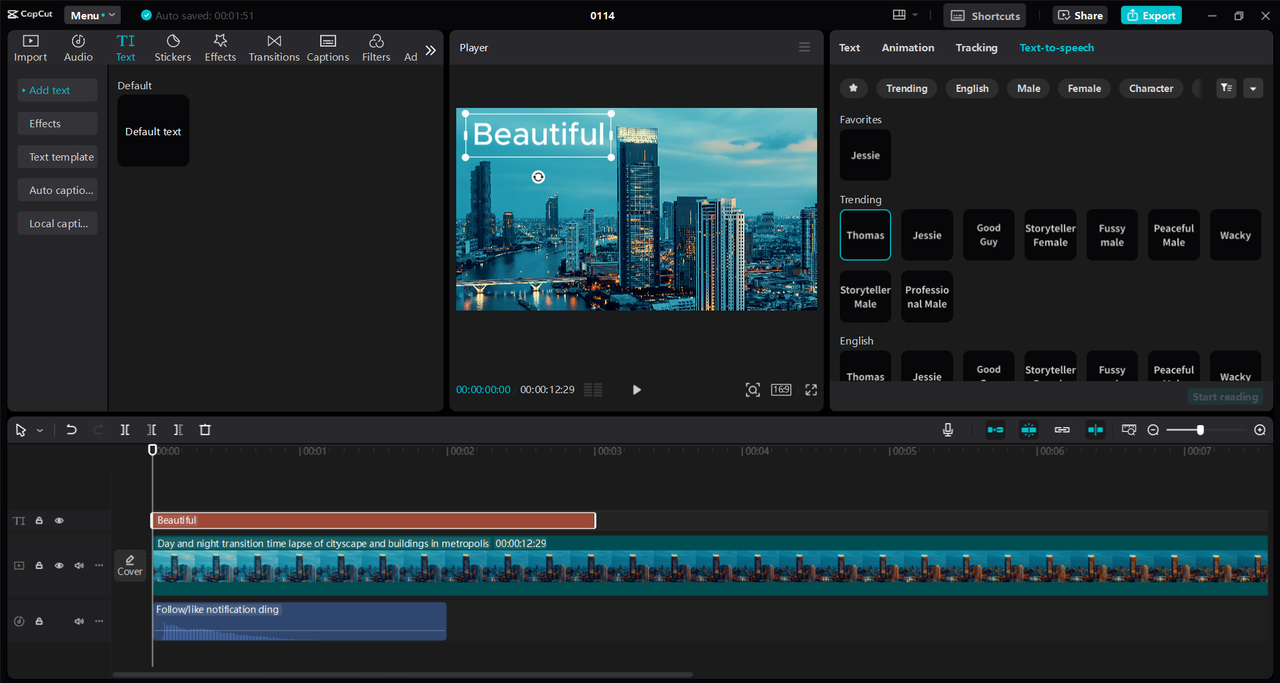Switch to the Stickers tab

click(172, 48)
